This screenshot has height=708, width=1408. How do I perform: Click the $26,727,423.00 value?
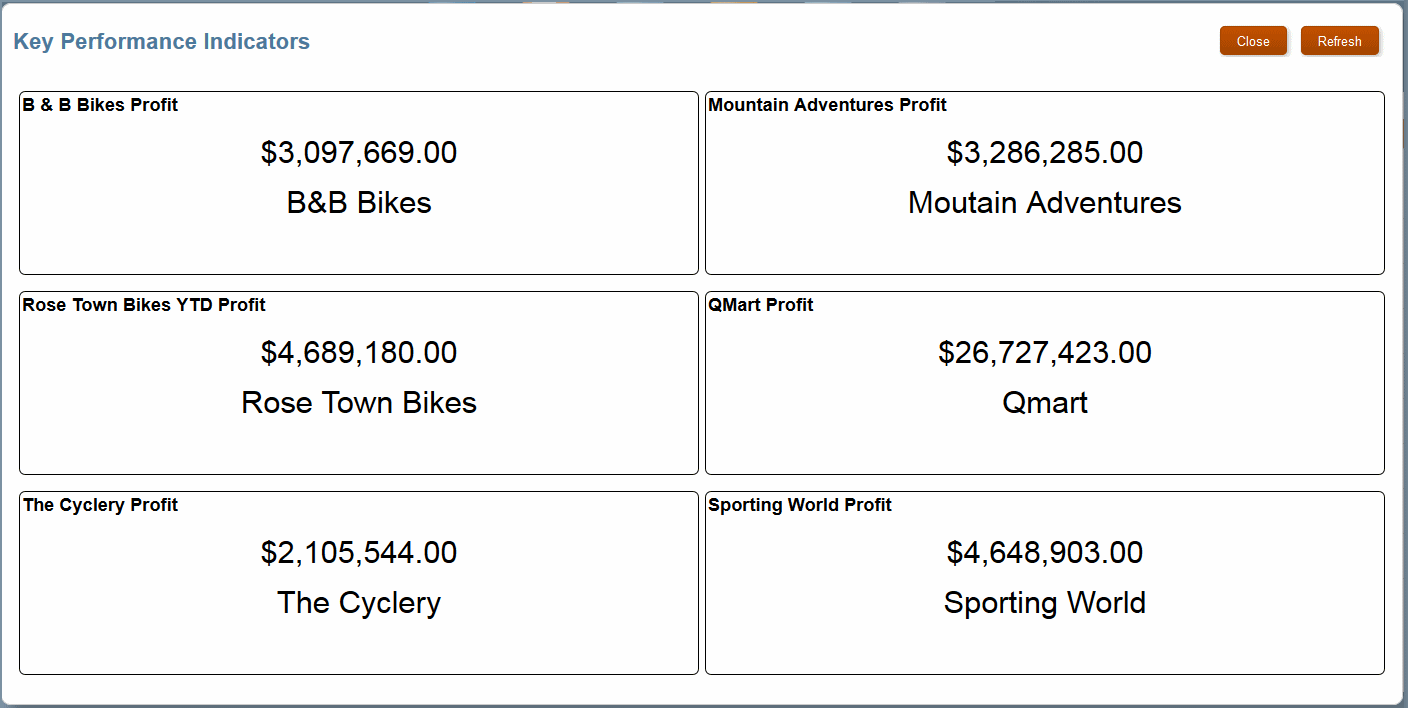click(1045, 353)
